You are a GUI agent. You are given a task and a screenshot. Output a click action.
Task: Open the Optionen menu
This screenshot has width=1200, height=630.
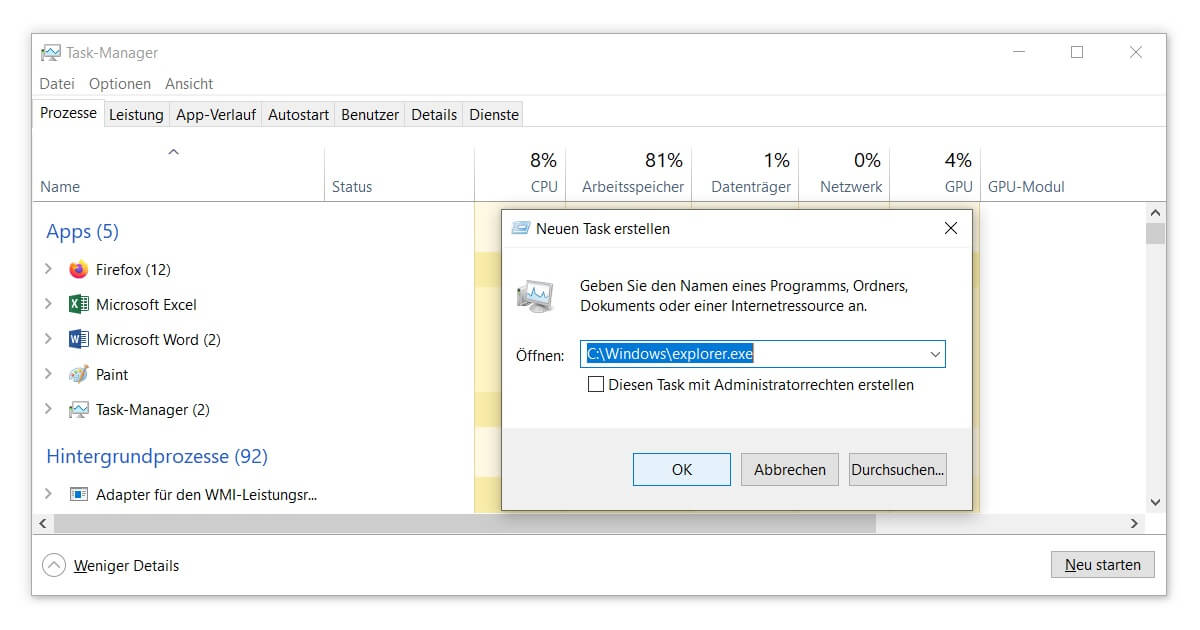pos(120,84)
